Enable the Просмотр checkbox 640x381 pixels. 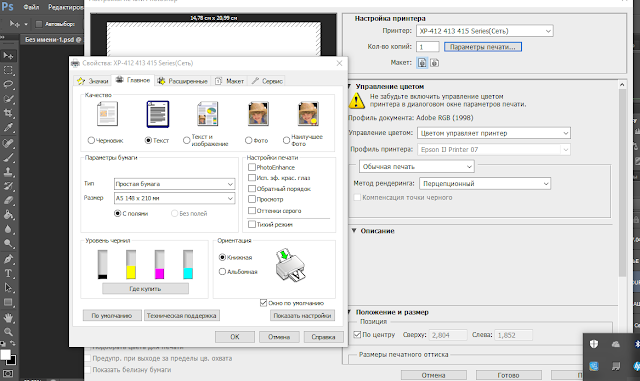[x=252, y=199]
